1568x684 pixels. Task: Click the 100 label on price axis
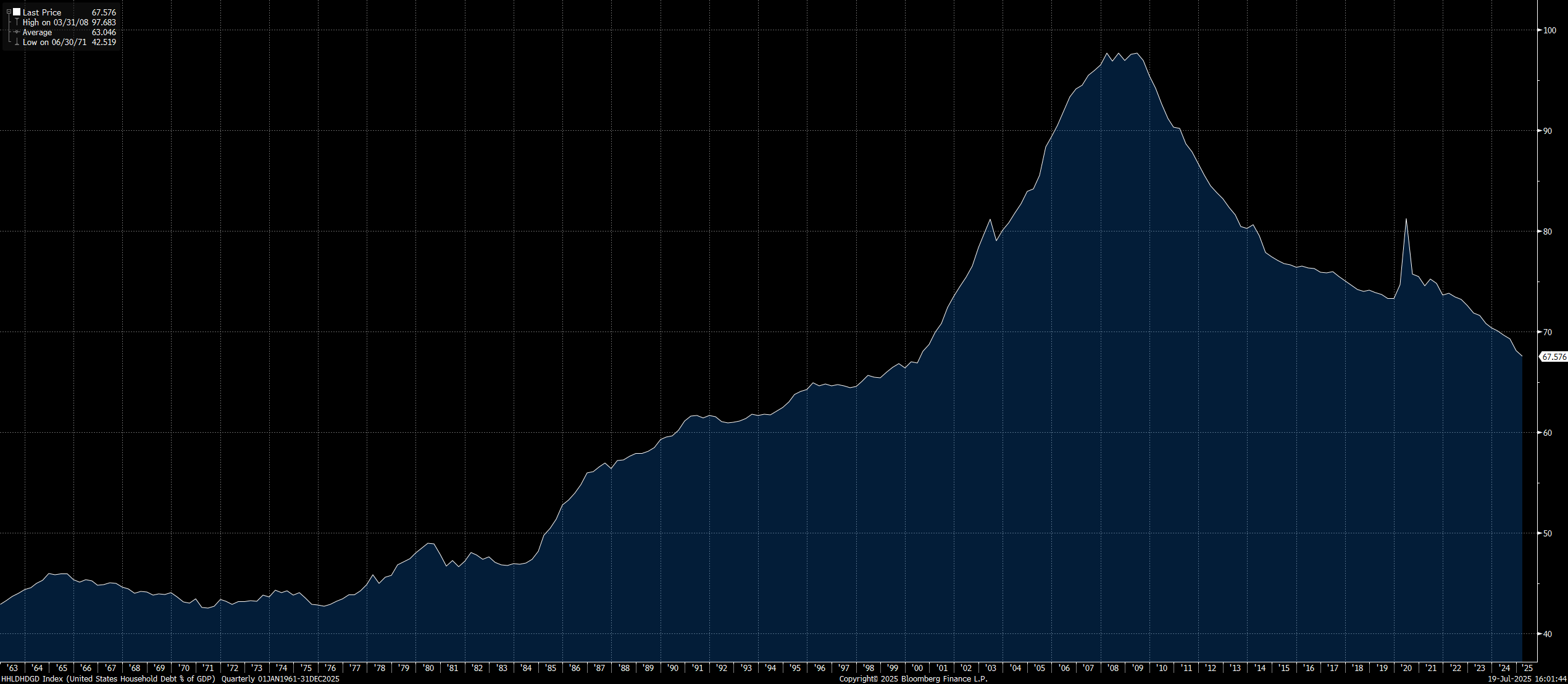[1549, 30]
